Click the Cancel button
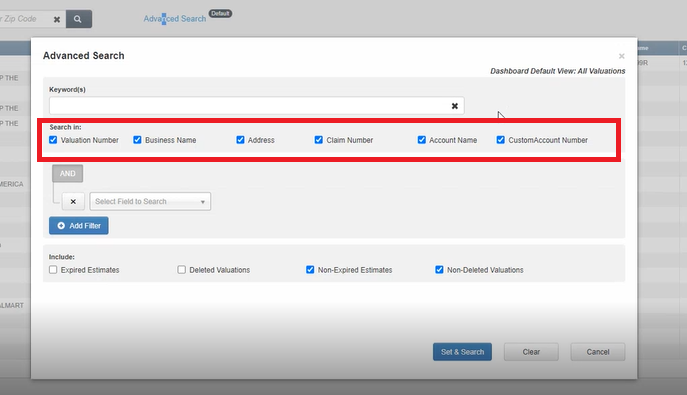The width and height of the screenshot is (687, 395). click(598, 352)
